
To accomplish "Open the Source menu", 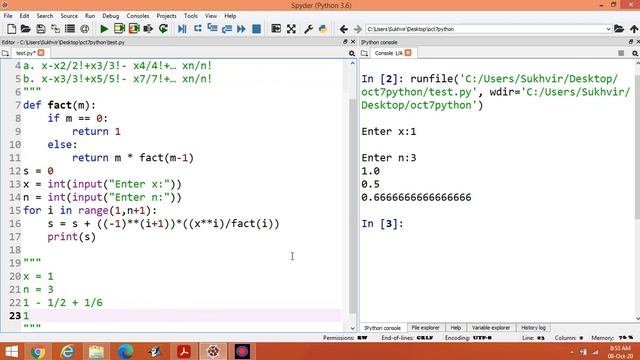I will (69, 16).
